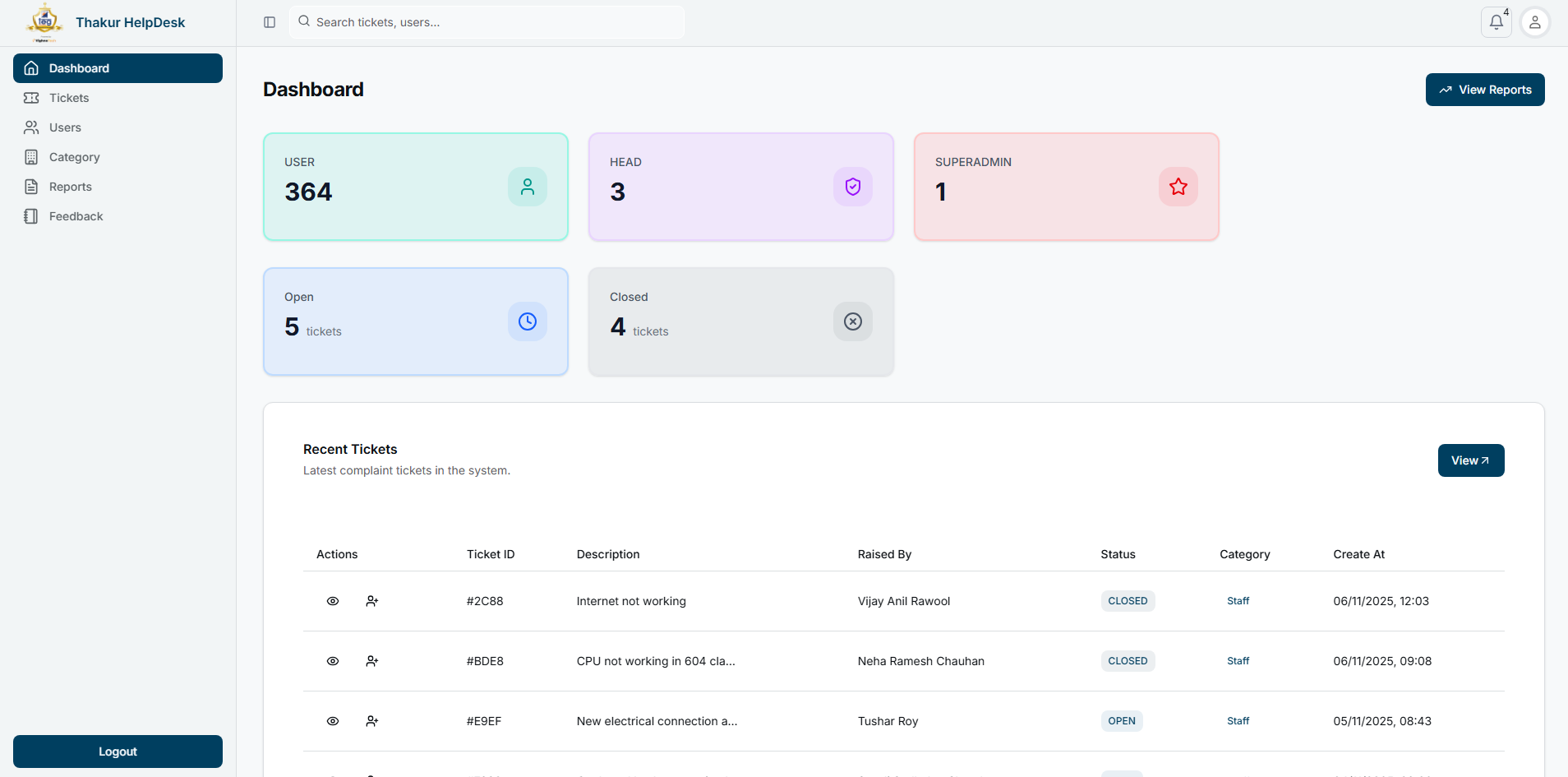View ticket #BDE8 using the eye icon

333,661
